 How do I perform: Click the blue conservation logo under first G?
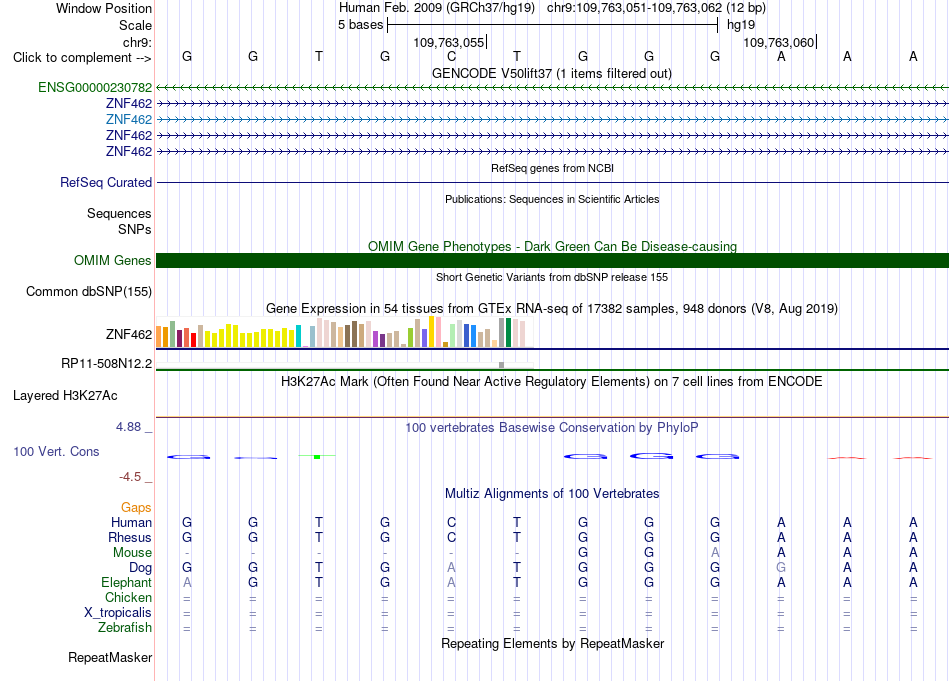[188, 457]
